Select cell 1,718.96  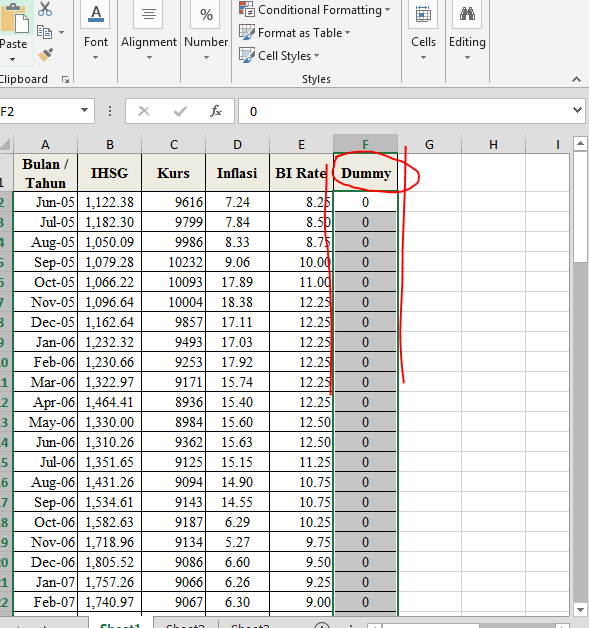109,542
